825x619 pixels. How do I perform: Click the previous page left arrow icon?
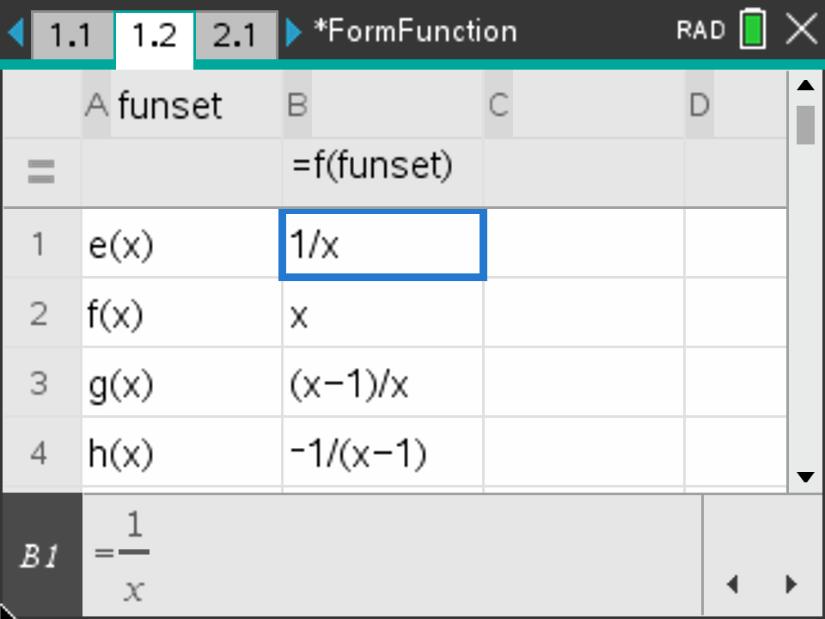14,33
